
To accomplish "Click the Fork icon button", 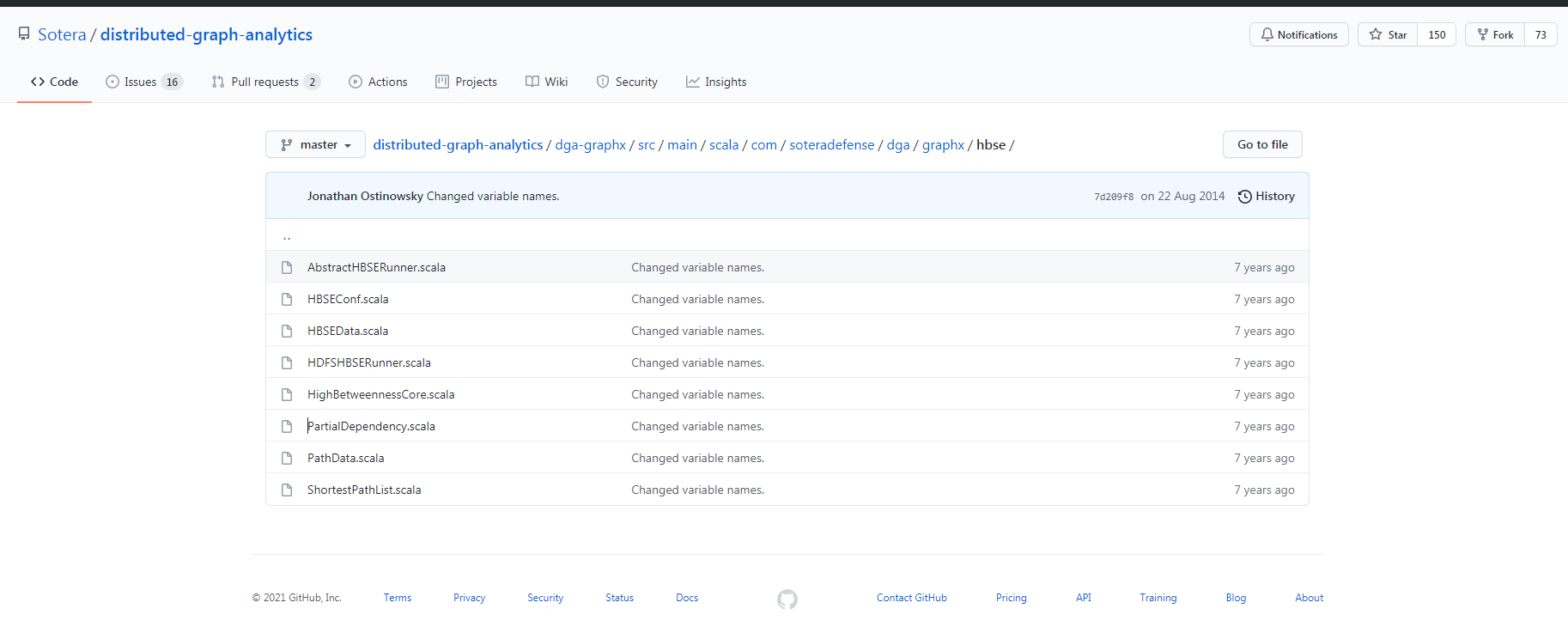I will 1483,35.
